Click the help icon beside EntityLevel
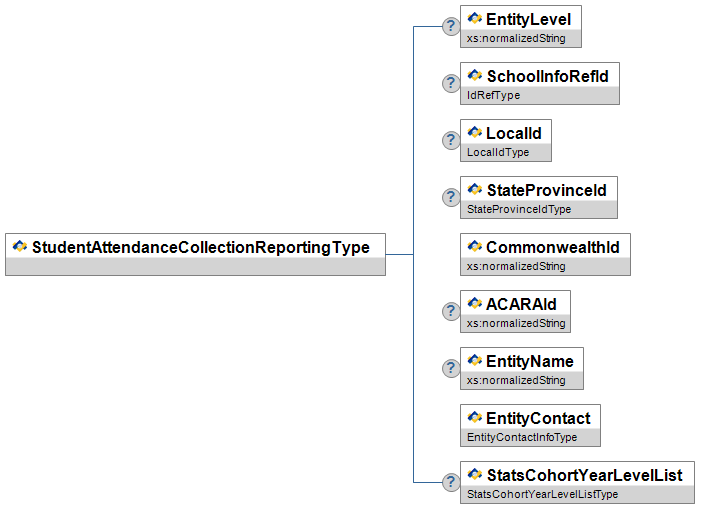 pos(451,26)
